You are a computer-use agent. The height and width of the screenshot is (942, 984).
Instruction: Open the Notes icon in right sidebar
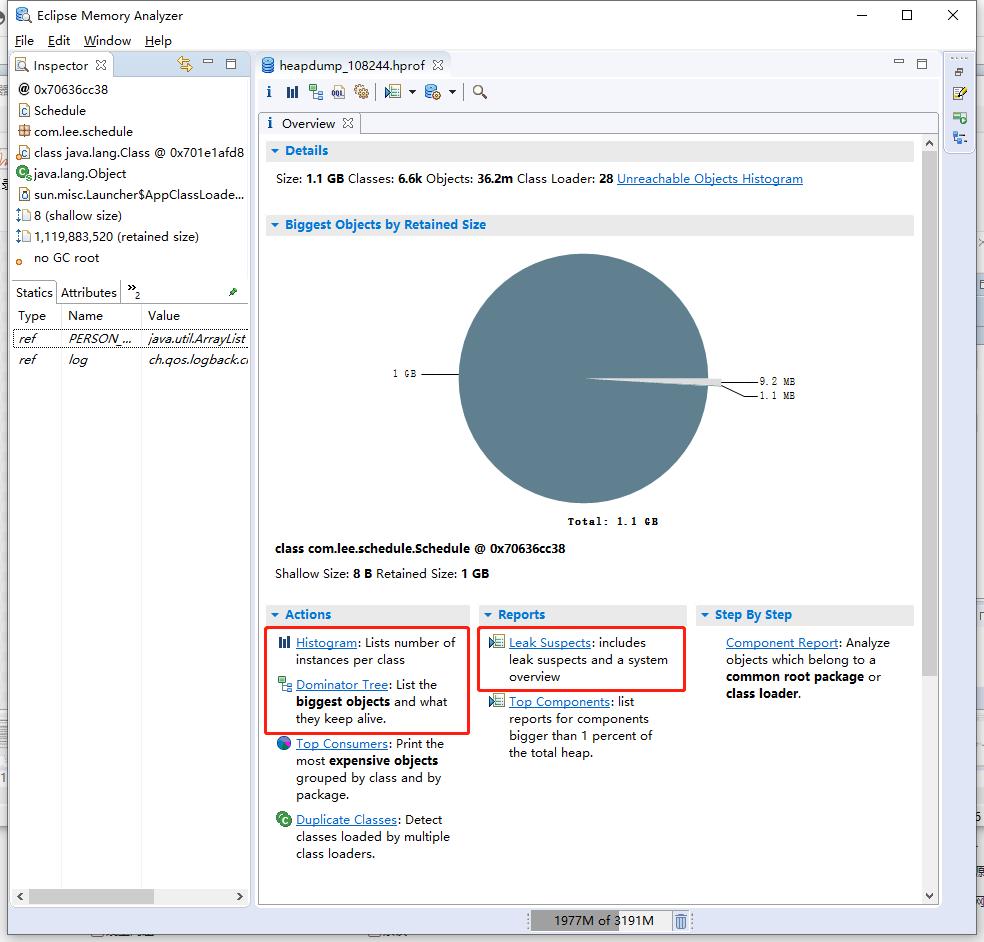[x=960, y=94]
